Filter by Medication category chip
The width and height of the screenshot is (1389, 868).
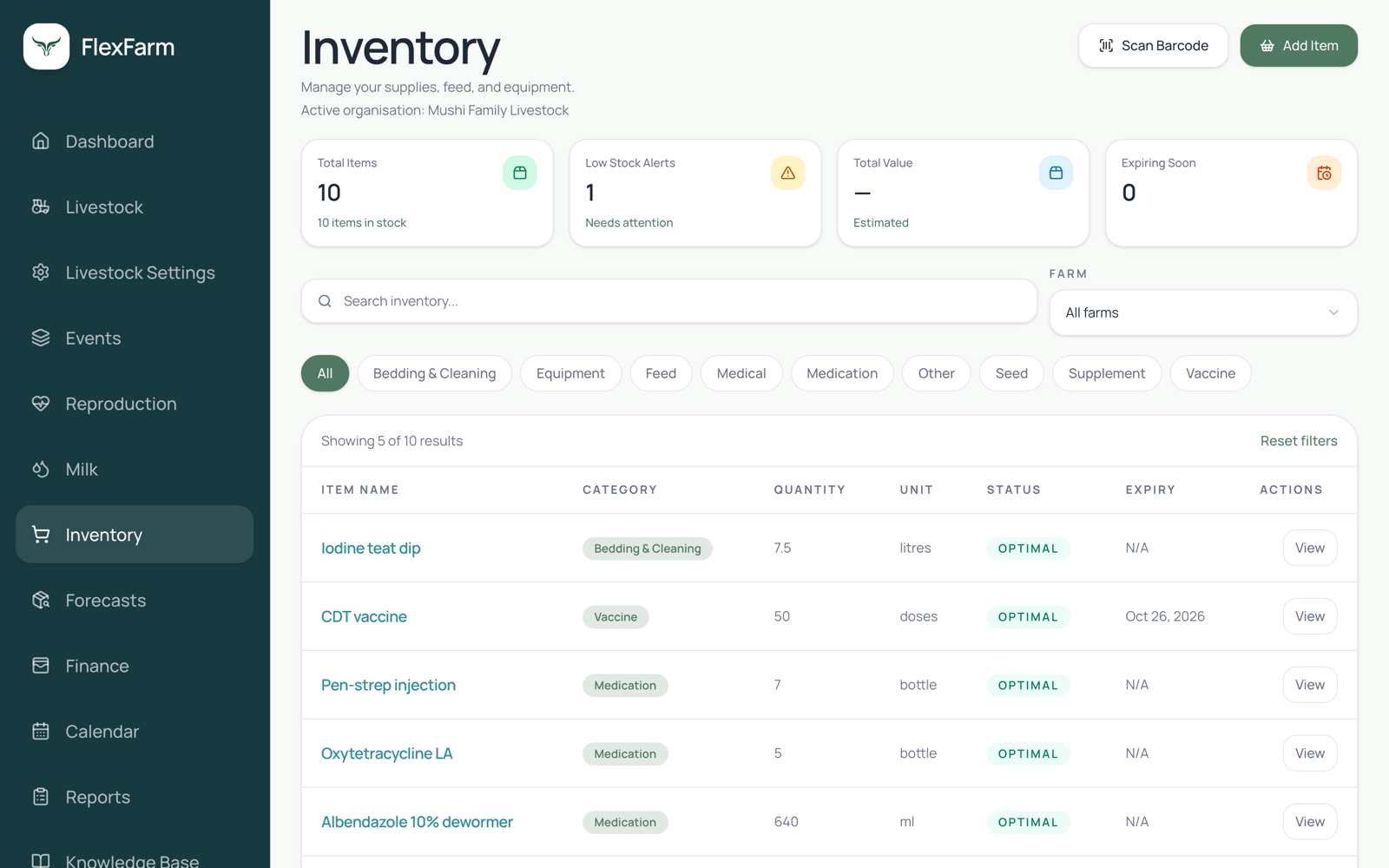coord(842,373)
